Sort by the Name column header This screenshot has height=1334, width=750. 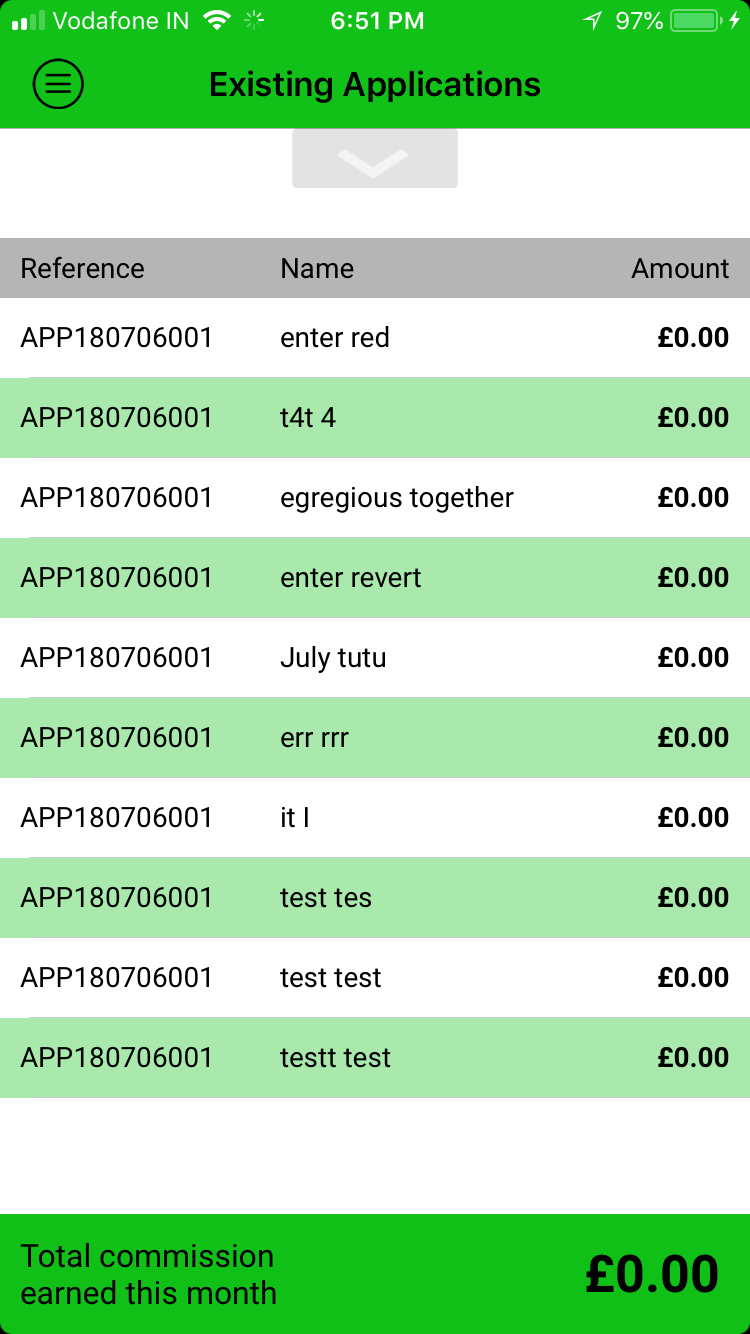tap(317, 268)
